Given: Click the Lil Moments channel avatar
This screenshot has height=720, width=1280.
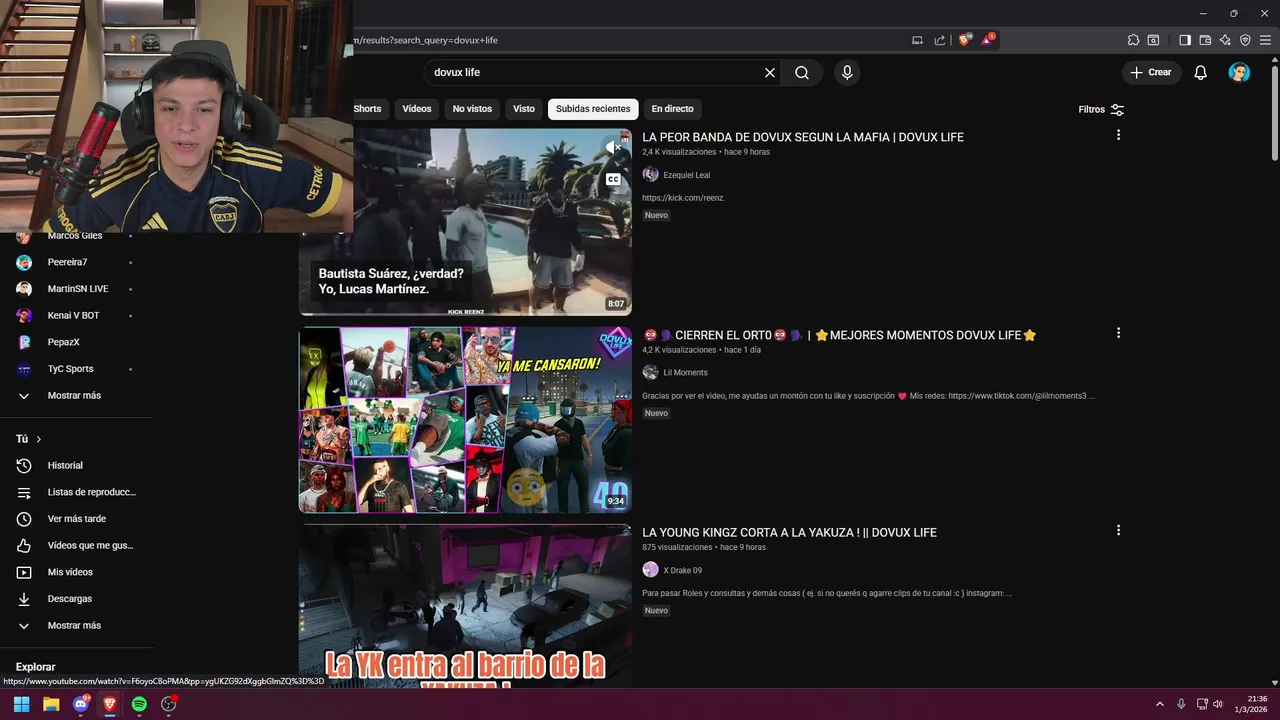Looking at the screenshot, I should tap(650, 372).
